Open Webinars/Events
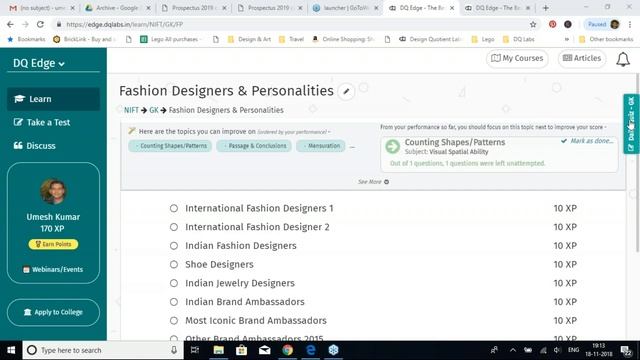The image size is (640, 360). point(53,269)
